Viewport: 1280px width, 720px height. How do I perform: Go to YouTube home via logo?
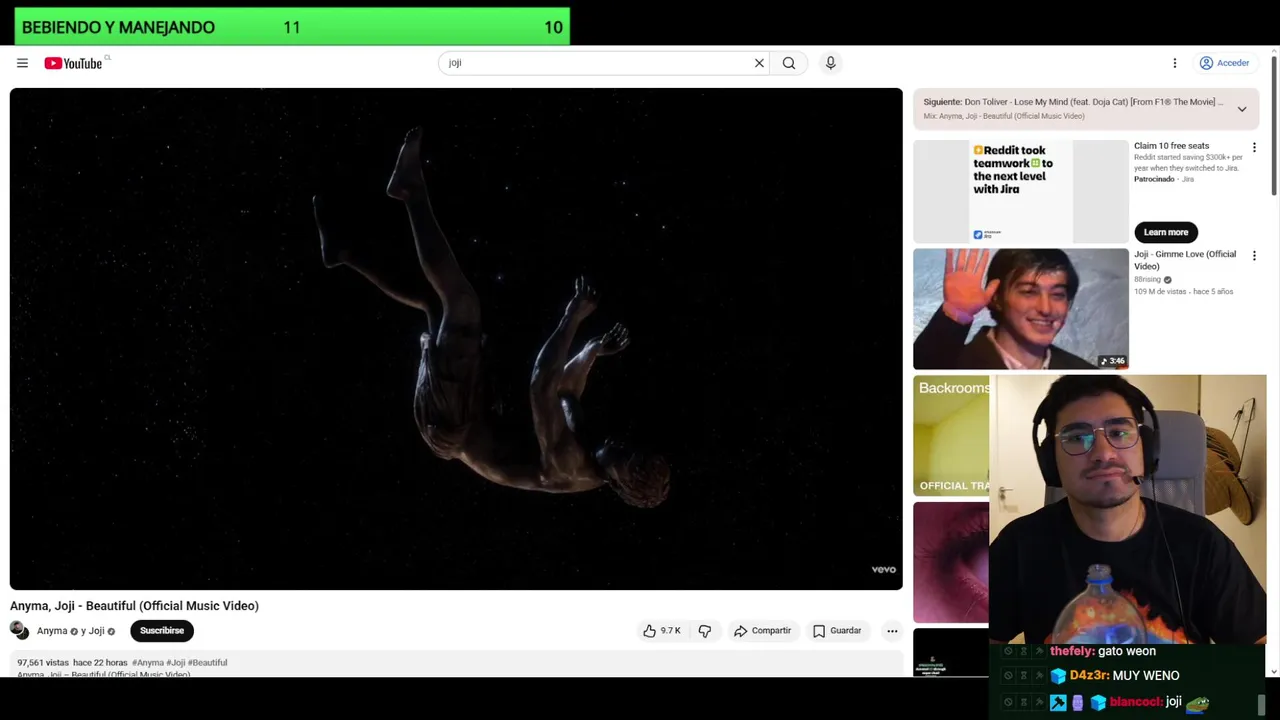[73, 63]
